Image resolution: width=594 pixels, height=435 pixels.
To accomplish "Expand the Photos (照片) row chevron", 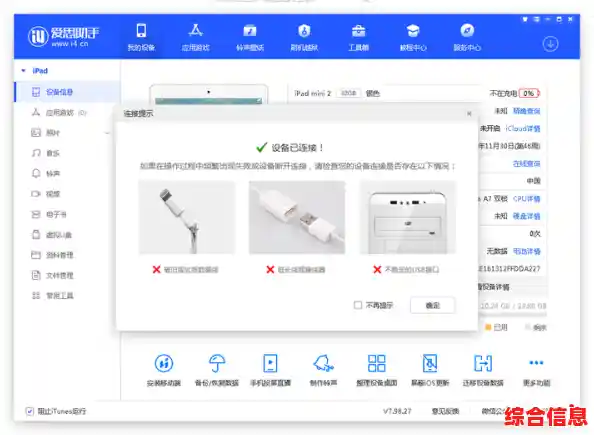I will click(x=107, y=133).
